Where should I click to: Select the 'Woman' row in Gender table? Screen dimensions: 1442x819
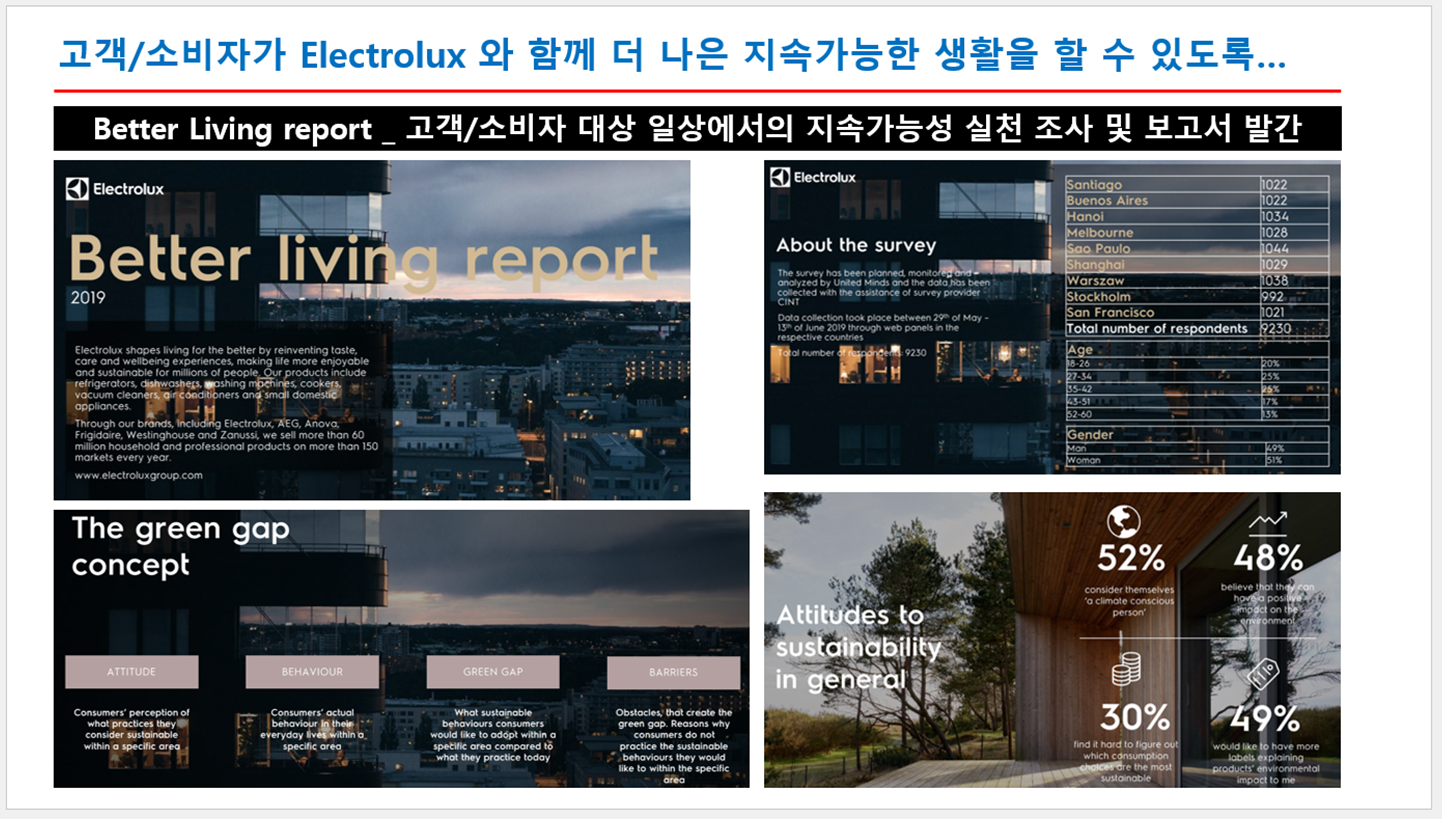tap(1196, 460)
